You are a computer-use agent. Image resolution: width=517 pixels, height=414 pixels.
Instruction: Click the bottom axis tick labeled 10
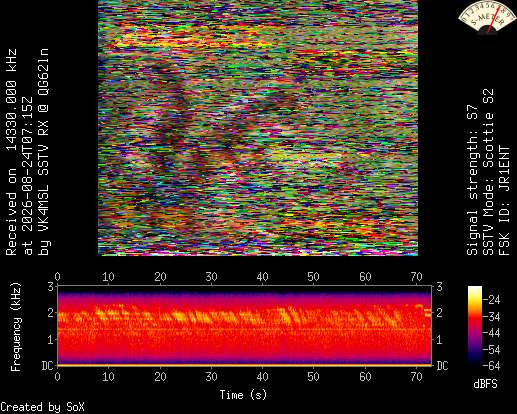pyautogui.click(x=109, y=377)
